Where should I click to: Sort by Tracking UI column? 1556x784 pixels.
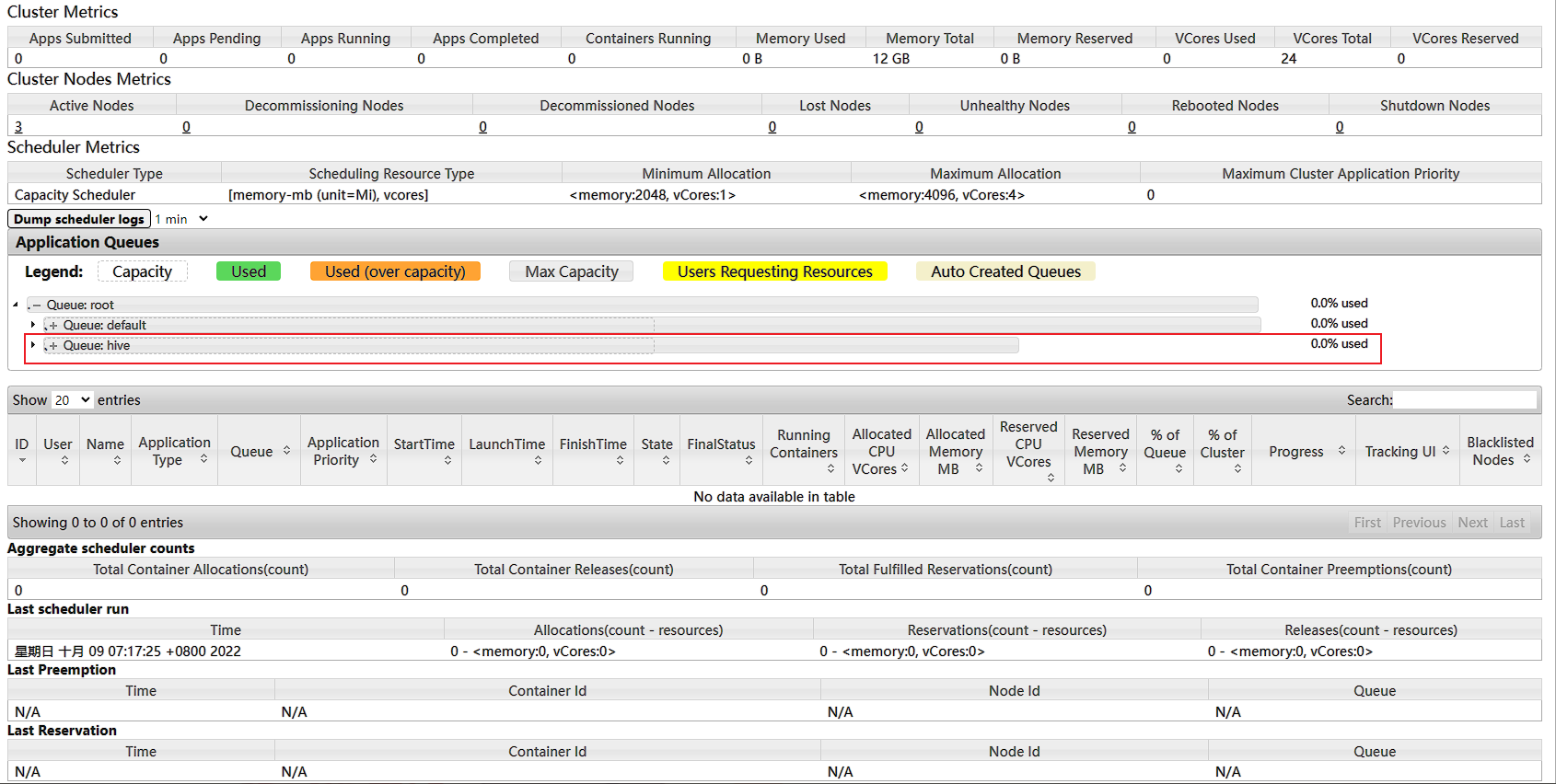tap(1446, 451)
